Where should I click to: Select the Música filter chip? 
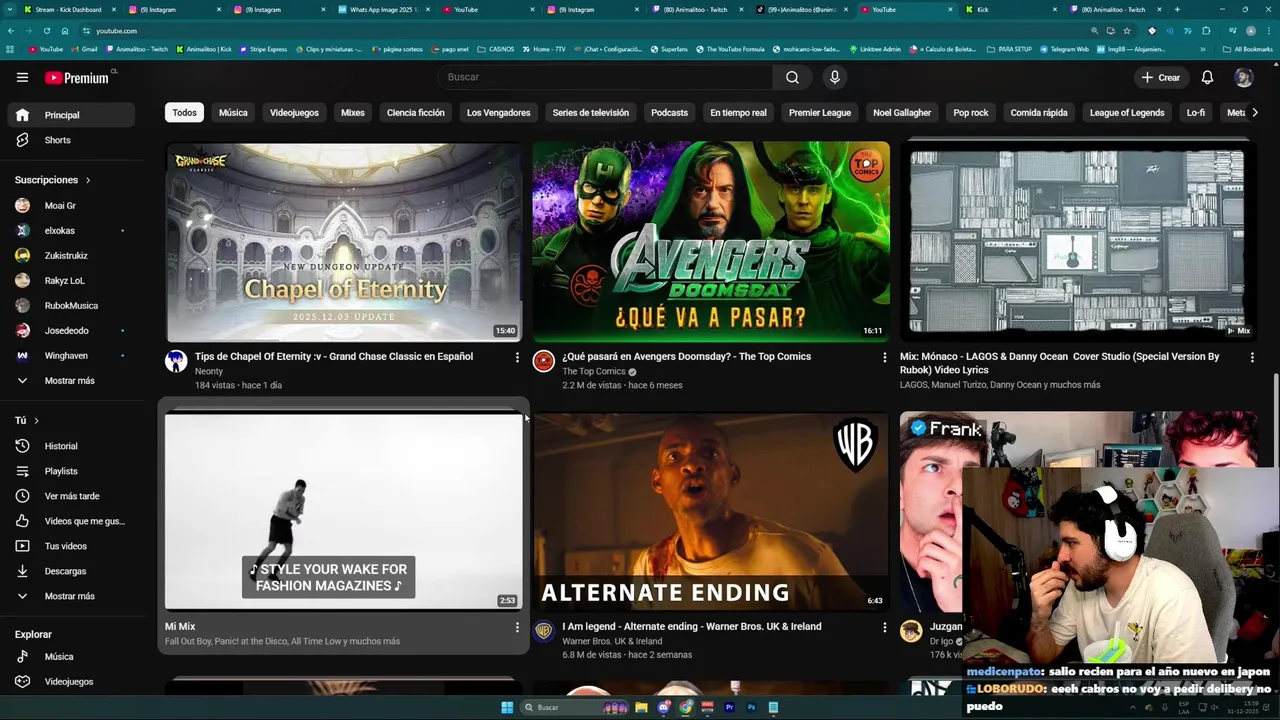(x=233, y=113)
